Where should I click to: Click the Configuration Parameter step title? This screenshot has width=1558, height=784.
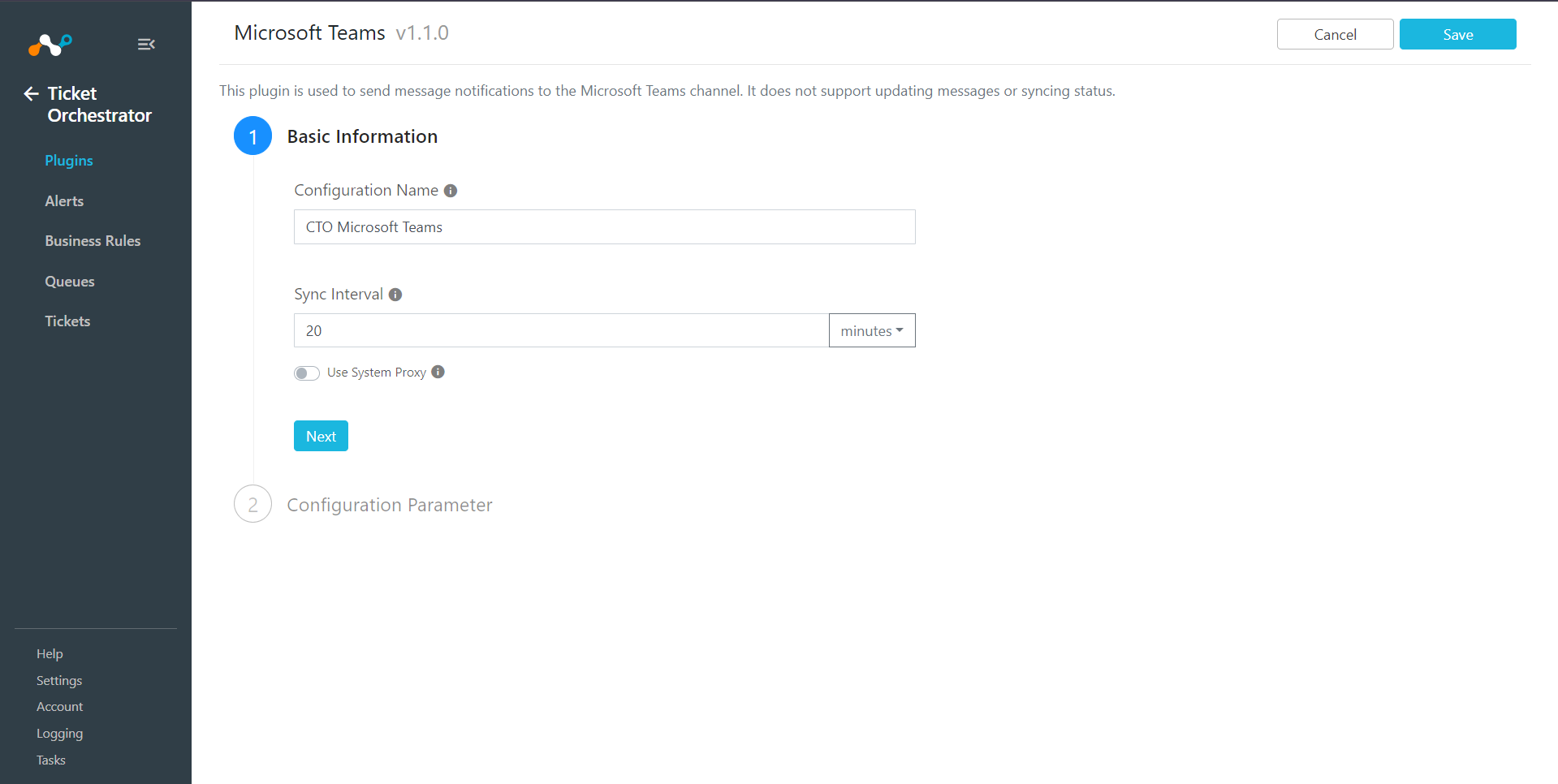pyautogui.click(x=390, y=505)
